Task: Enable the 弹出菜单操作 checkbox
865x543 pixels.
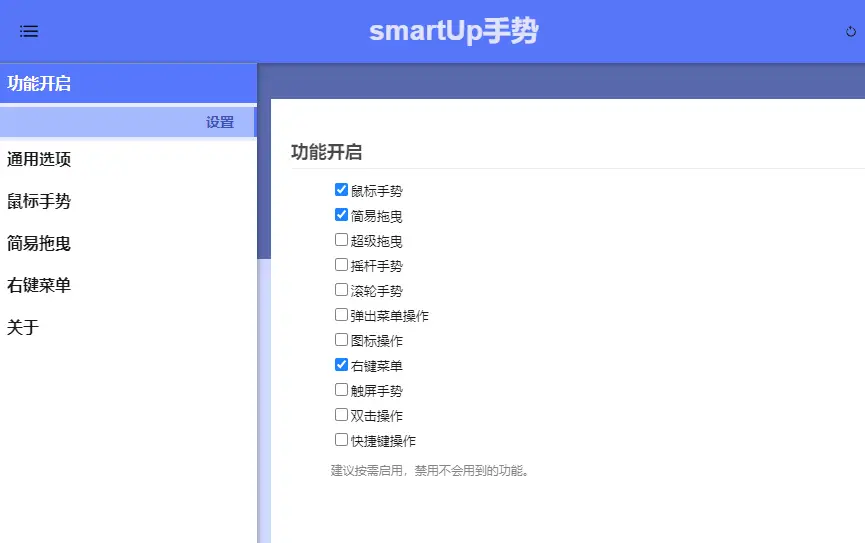Action: point(341,315)
